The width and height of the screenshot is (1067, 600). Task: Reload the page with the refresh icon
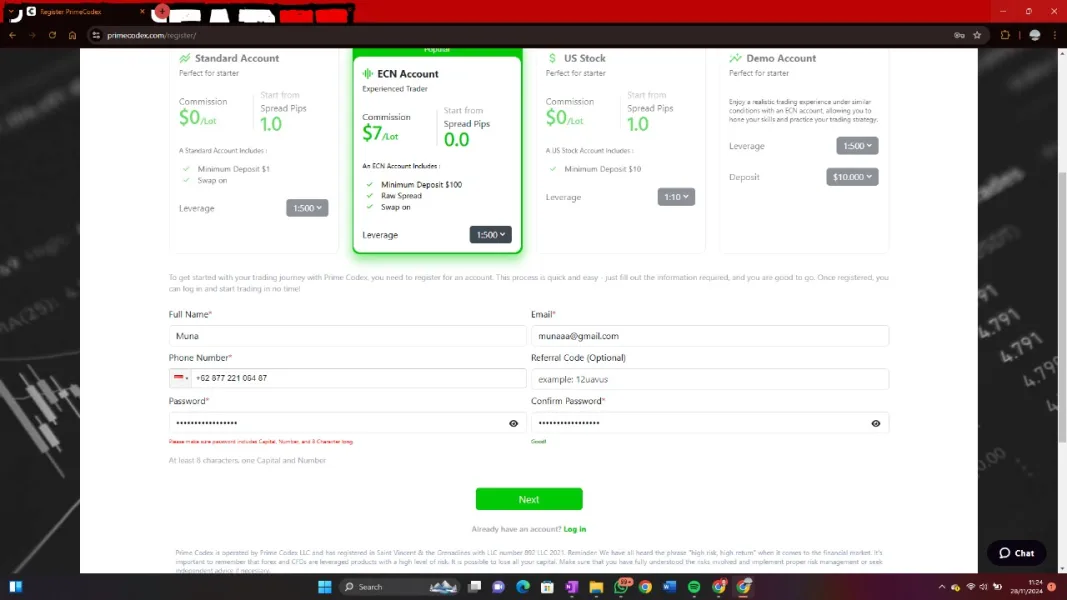click(52, 35)
